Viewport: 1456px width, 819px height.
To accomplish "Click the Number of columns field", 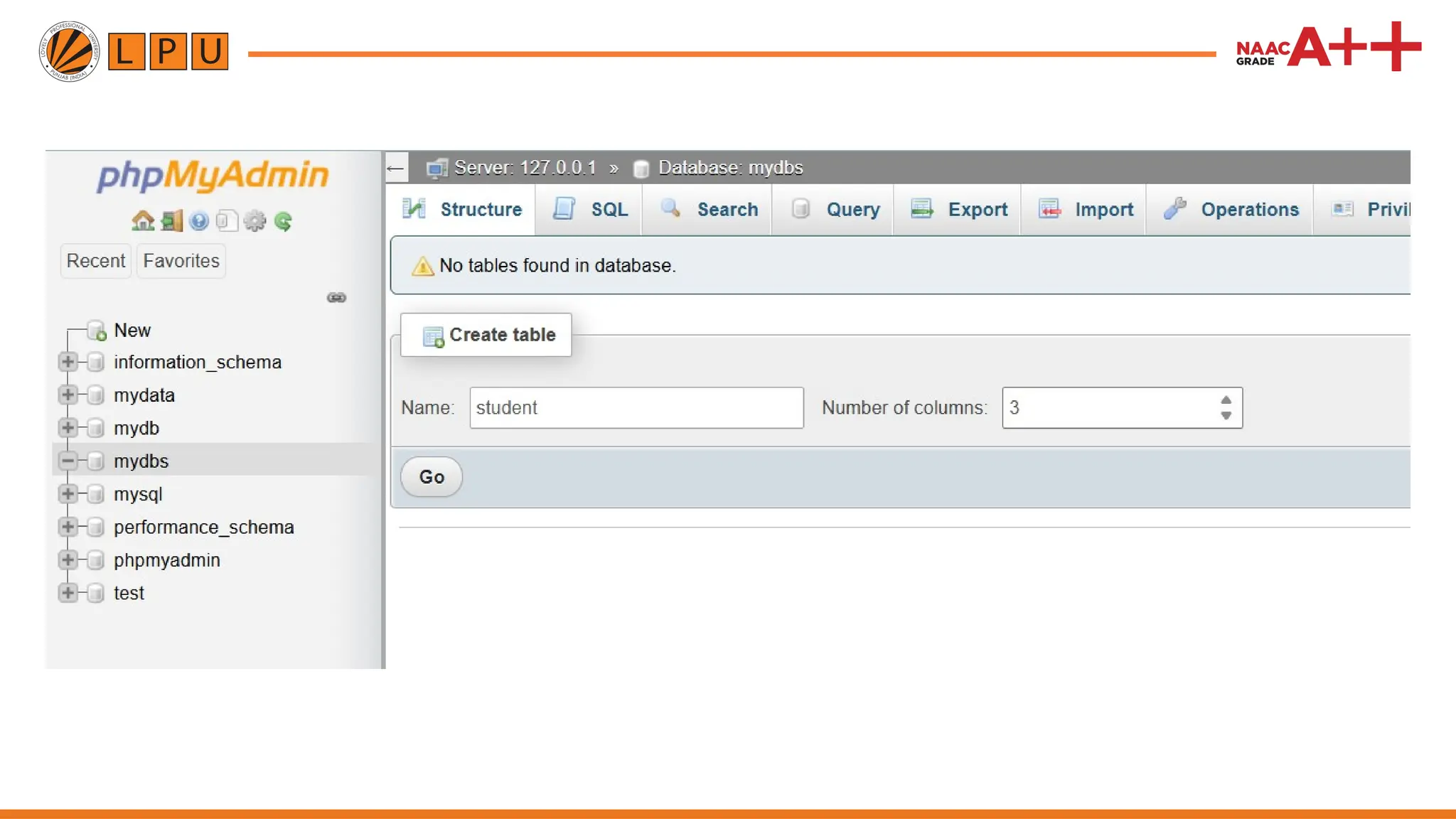I will coord(1122,408).
